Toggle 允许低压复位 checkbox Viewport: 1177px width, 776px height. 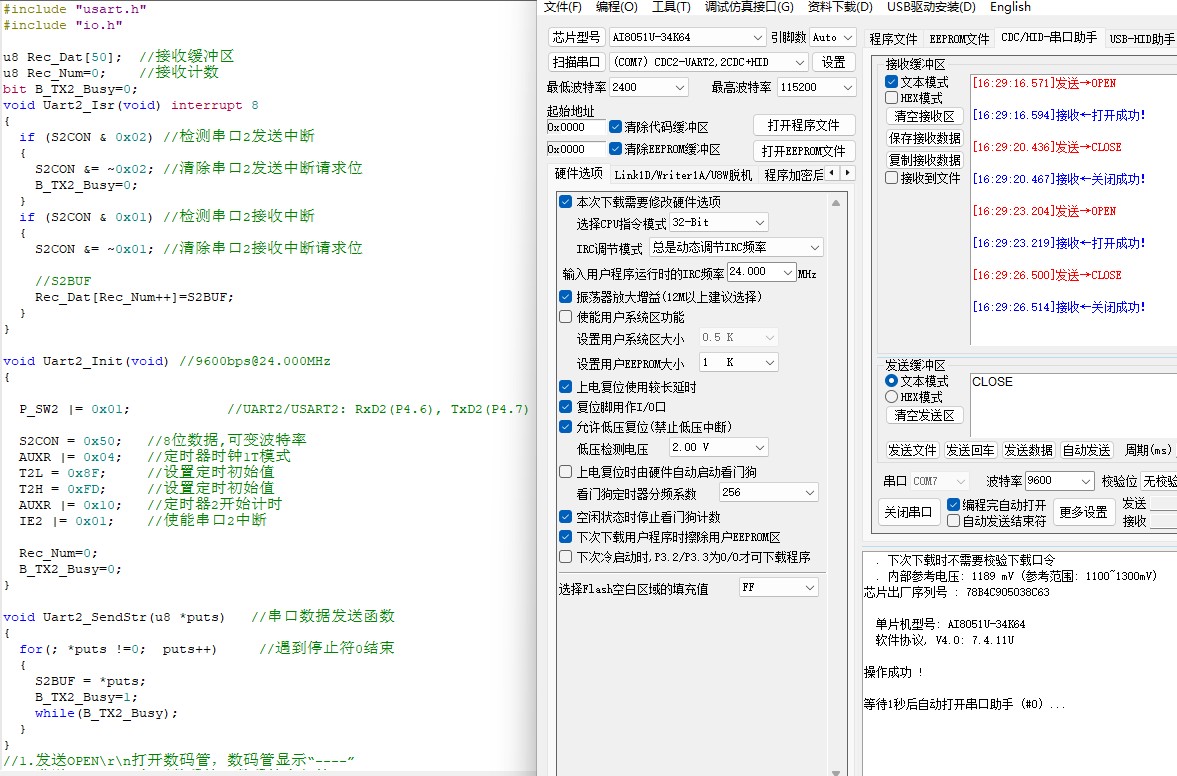pos(565,427)
